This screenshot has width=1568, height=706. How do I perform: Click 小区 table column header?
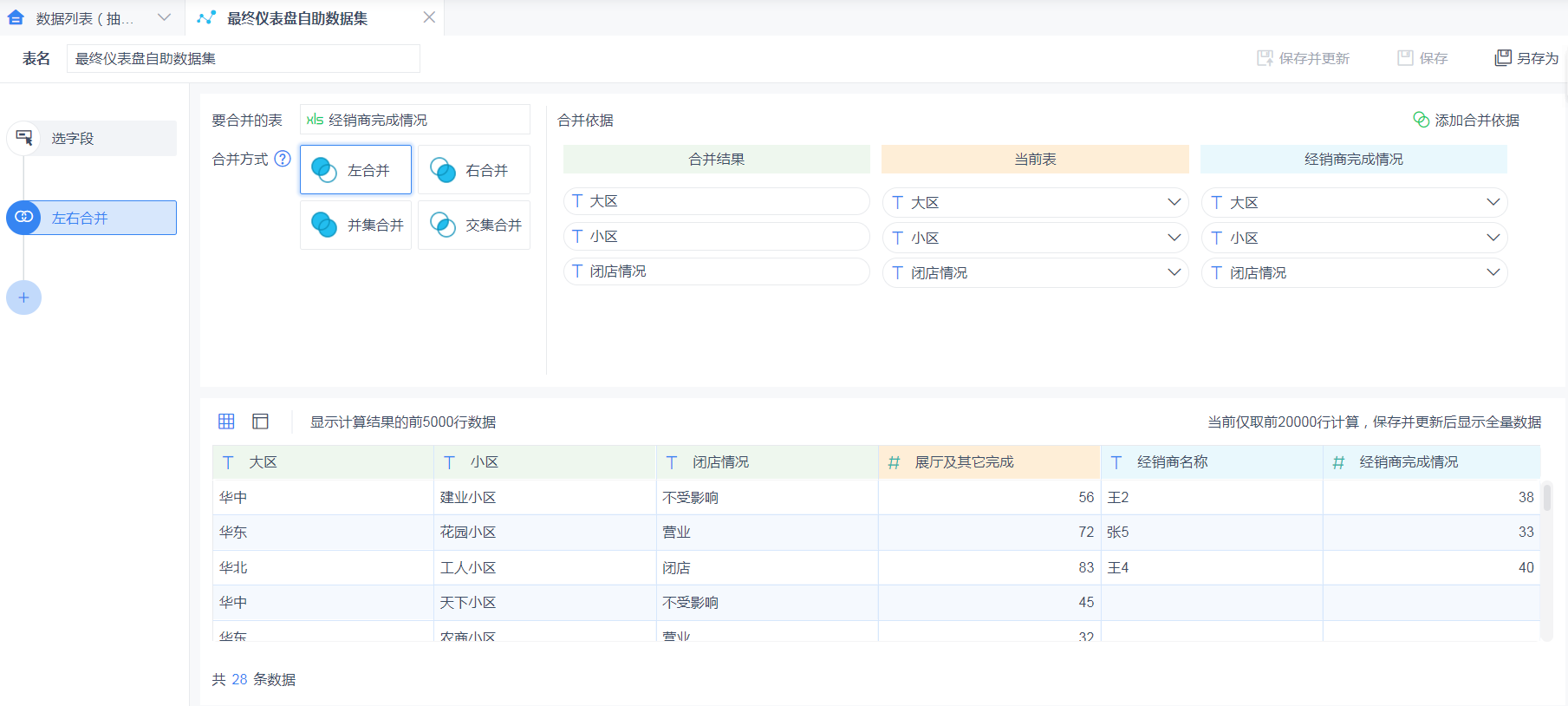545,462
